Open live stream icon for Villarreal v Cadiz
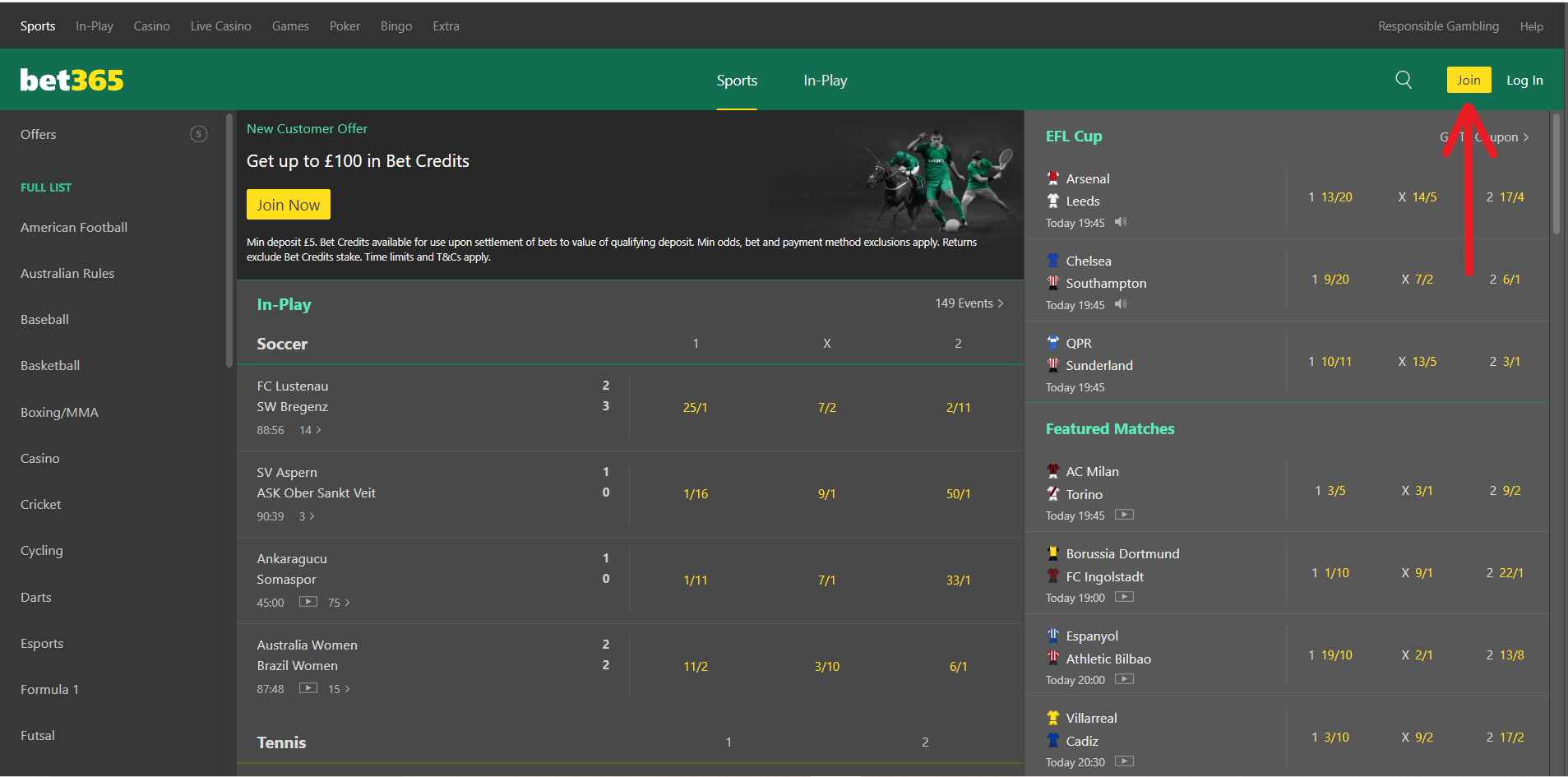The width and height of the screenshot is (1568, 777). [x=1124, y=761]
